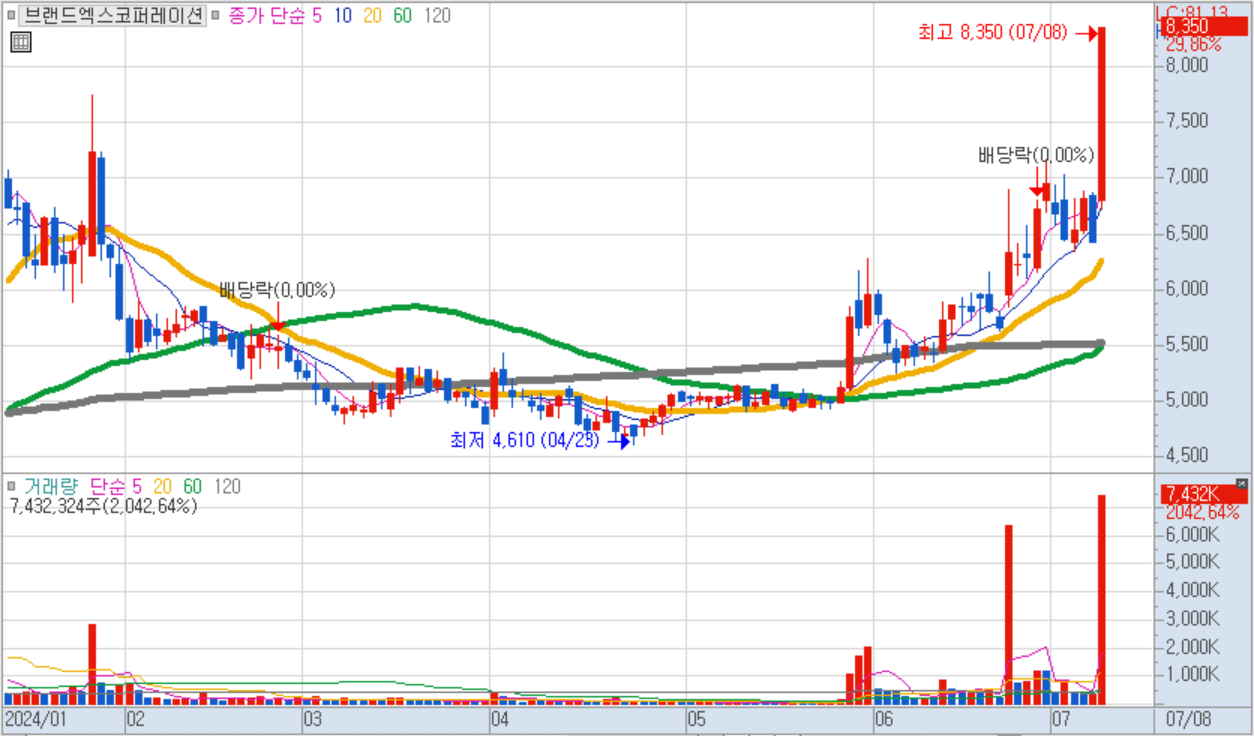Image resolution: width=1254 pixels, height=736 pixels.
Task: Click the red 7,432K volume tag
Action: [1203, 493]
